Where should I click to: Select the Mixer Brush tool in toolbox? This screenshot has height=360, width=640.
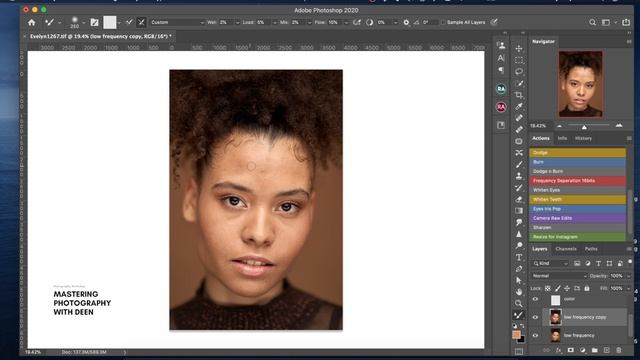click(x=519, y=315)
